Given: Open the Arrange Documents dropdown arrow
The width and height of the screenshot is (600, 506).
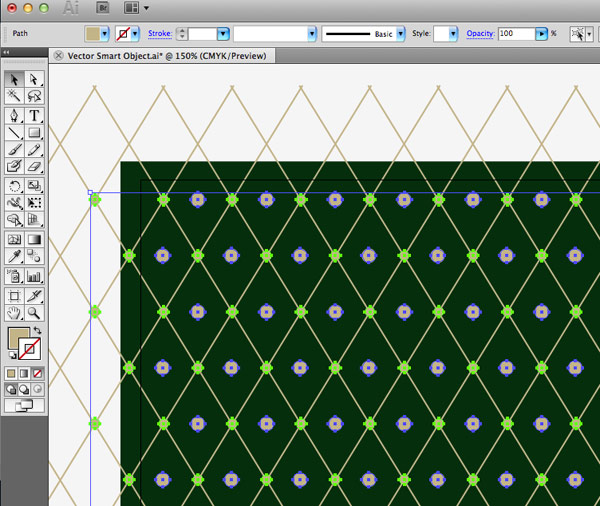Looking at the screenshot, I should coord(146,8).
